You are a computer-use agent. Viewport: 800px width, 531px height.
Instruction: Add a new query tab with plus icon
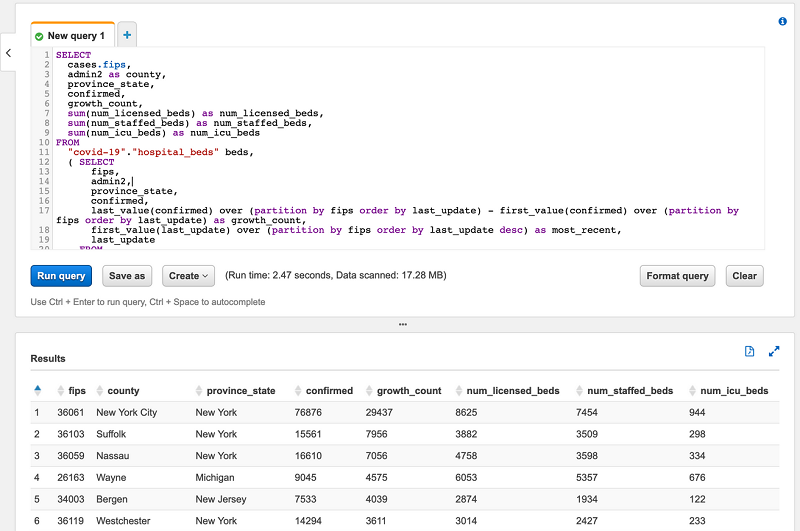pos(127,35)
